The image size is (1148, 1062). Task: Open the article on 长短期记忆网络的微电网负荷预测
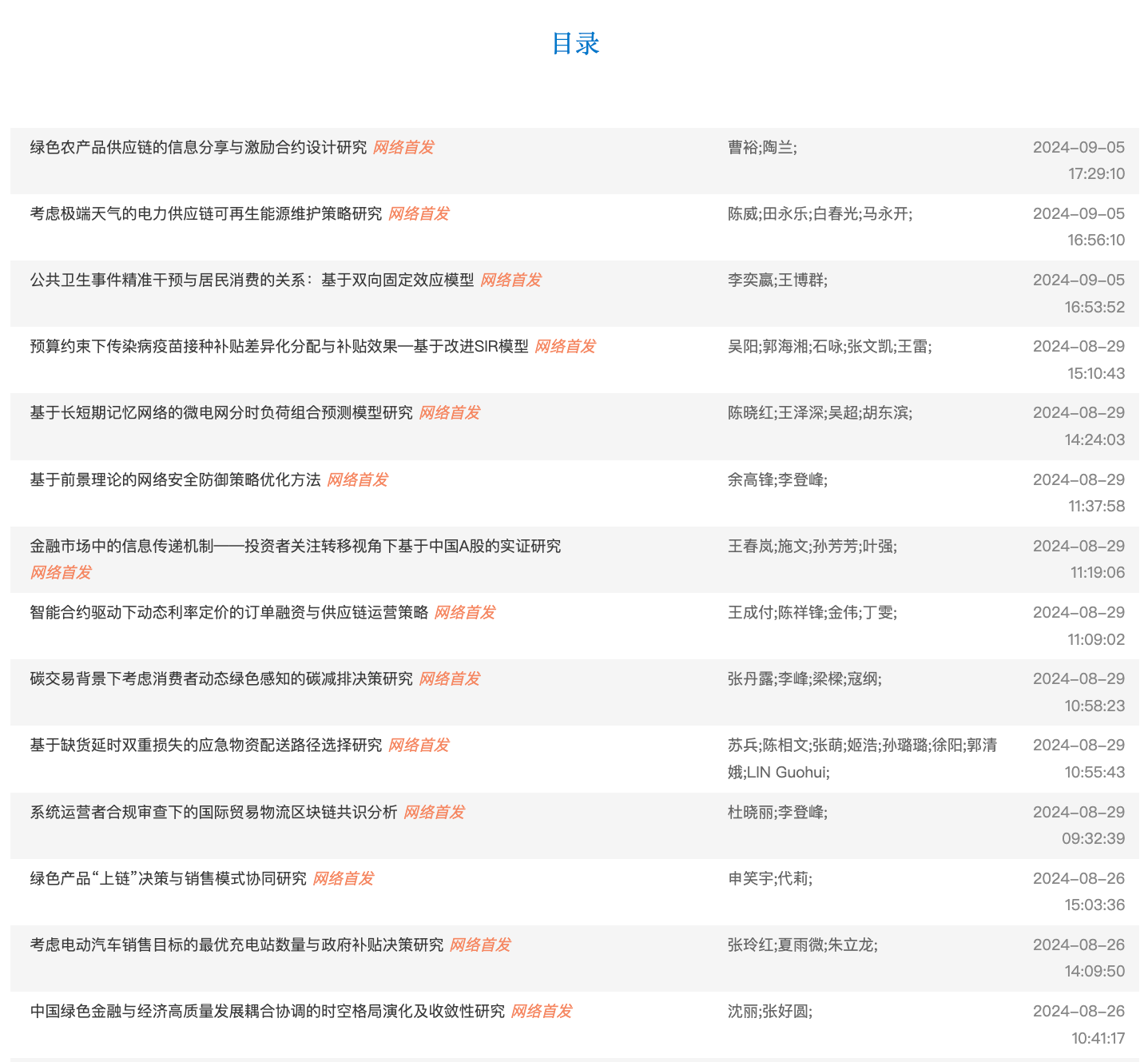[221, 413]
